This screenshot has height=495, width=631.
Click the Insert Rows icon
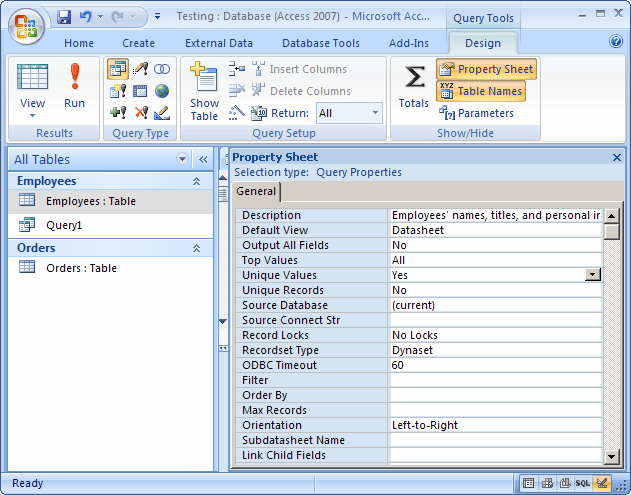(237, 69)
